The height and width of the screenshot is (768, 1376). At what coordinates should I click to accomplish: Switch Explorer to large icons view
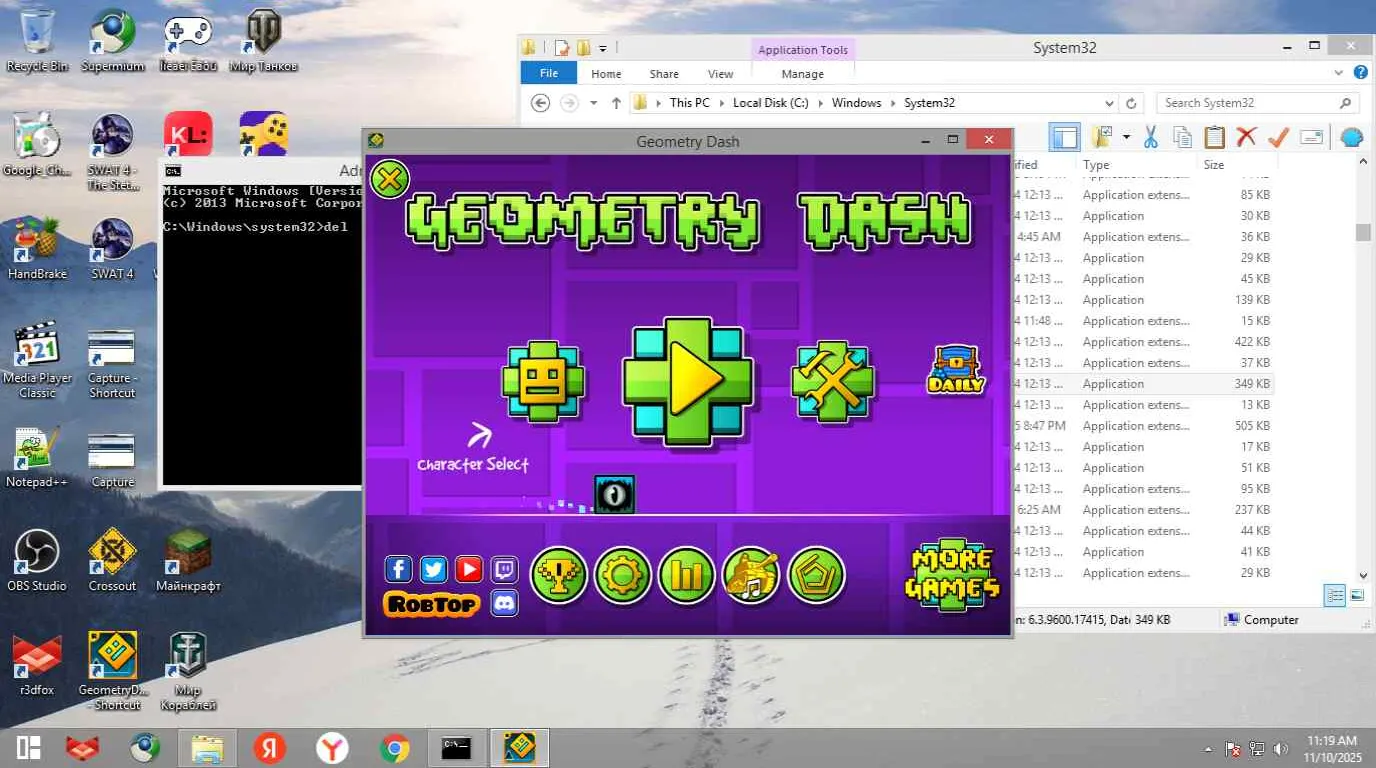click(x=1357, y=596)
